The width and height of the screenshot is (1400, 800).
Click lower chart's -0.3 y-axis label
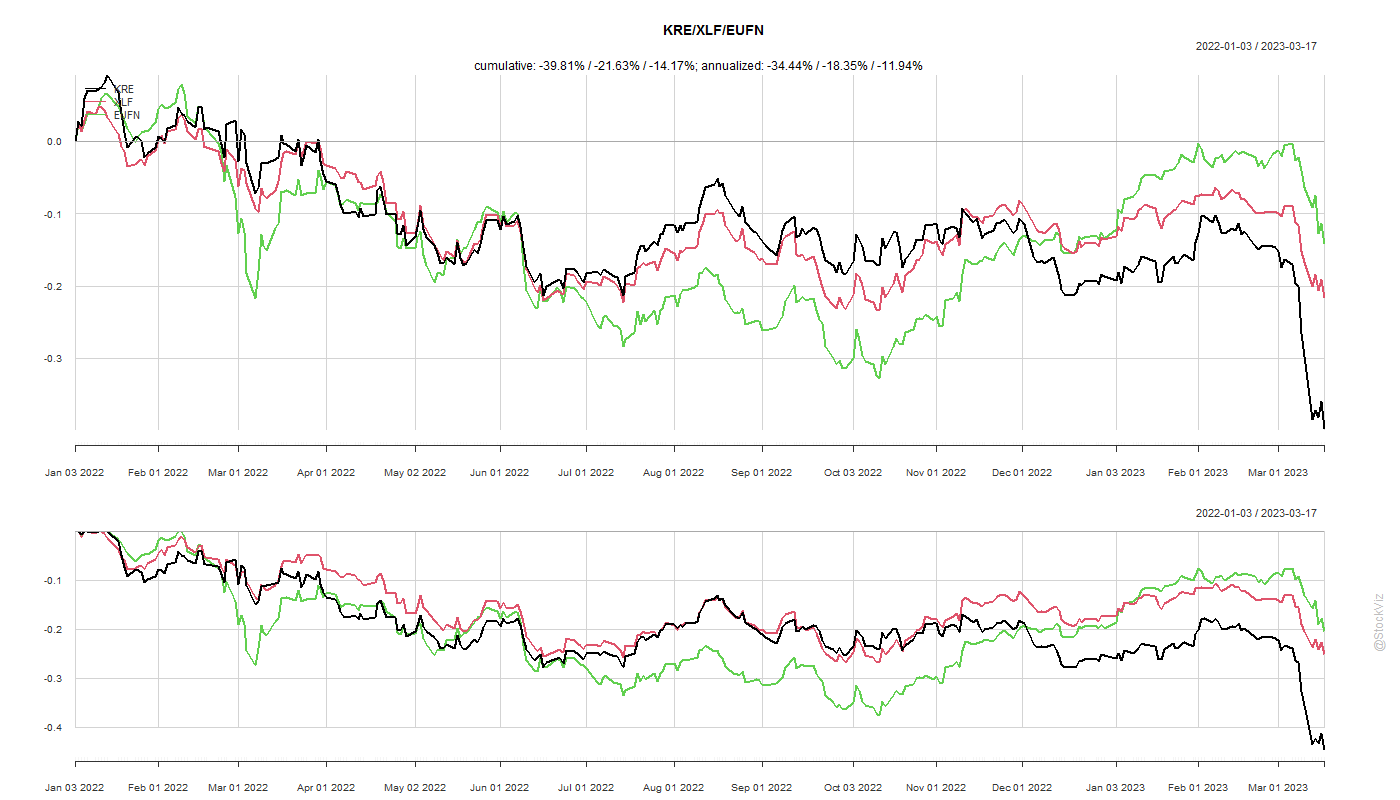(52, 679)
